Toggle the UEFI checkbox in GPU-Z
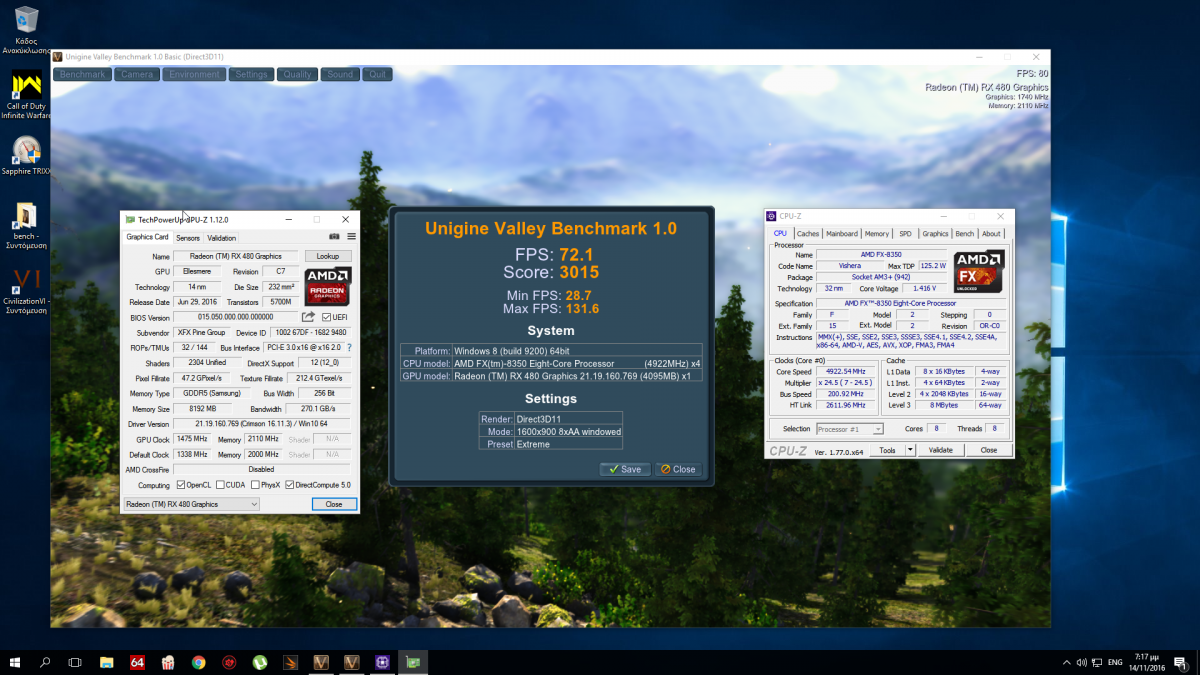The image size is (1200, 675). (x=327, y=317)
